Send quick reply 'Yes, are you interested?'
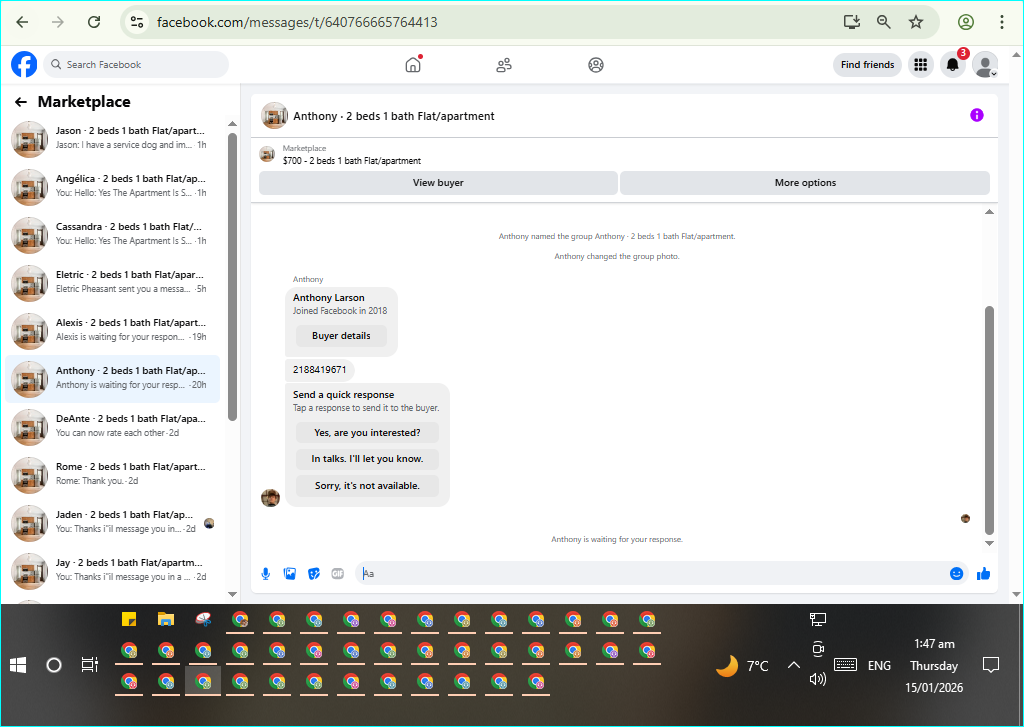 tap(367, 432)
